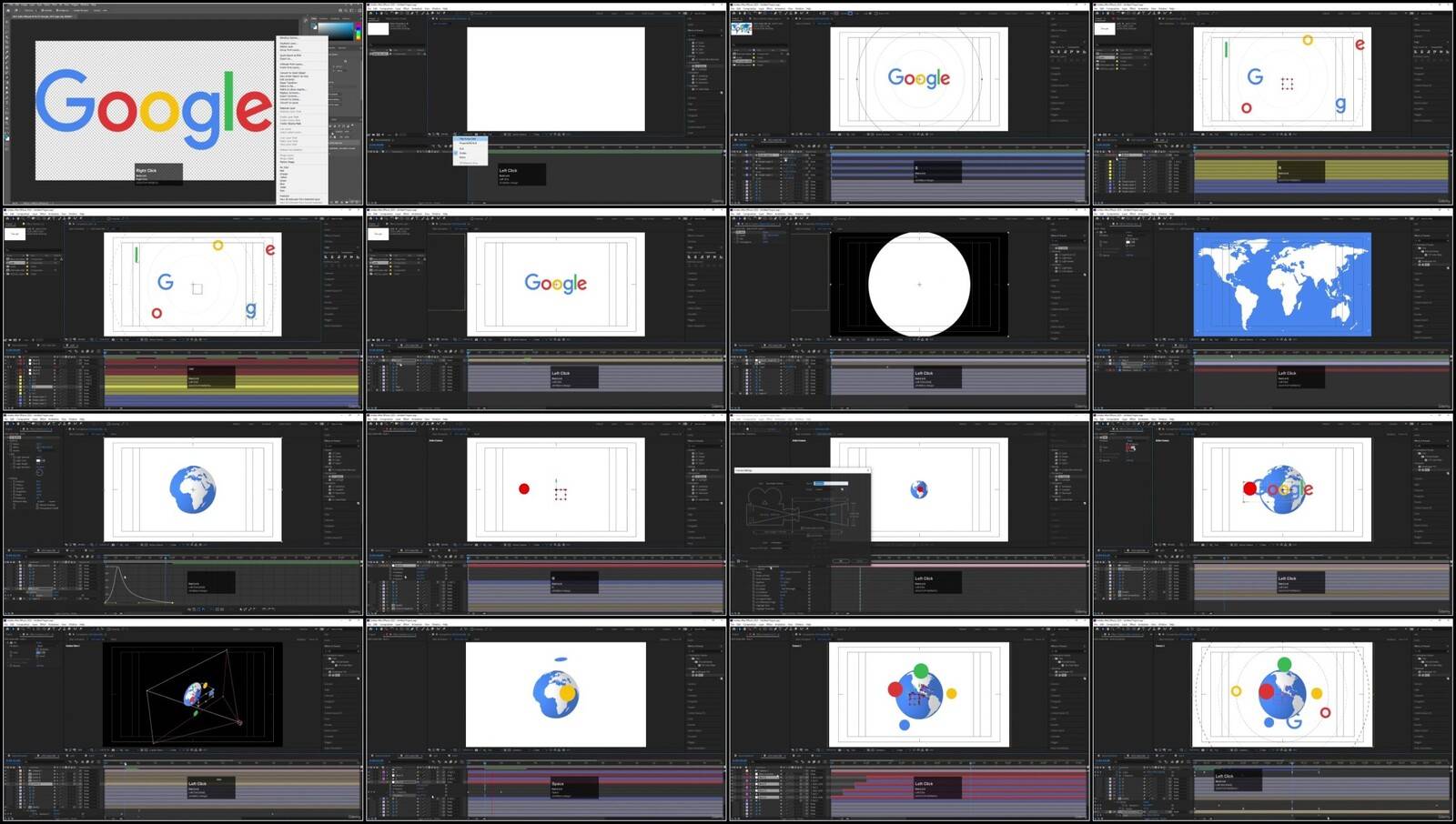
Task: Open the flat blue world map frame
Action: [x=1272, y=309]
